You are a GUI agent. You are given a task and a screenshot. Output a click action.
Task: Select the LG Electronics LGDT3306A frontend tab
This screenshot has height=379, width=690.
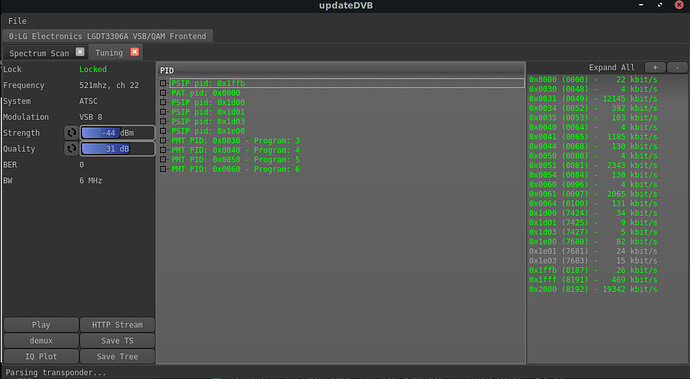tap(107, 36)
